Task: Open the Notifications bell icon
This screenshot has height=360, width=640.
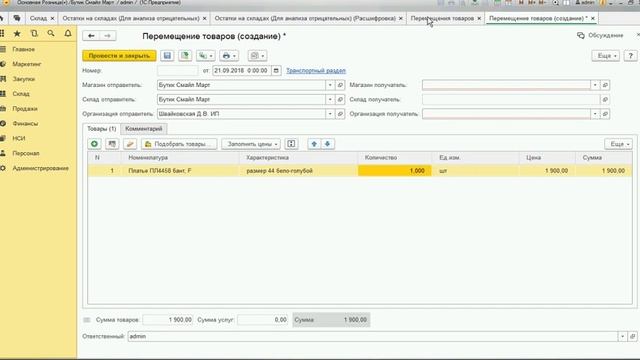Action: coord(68,33)
